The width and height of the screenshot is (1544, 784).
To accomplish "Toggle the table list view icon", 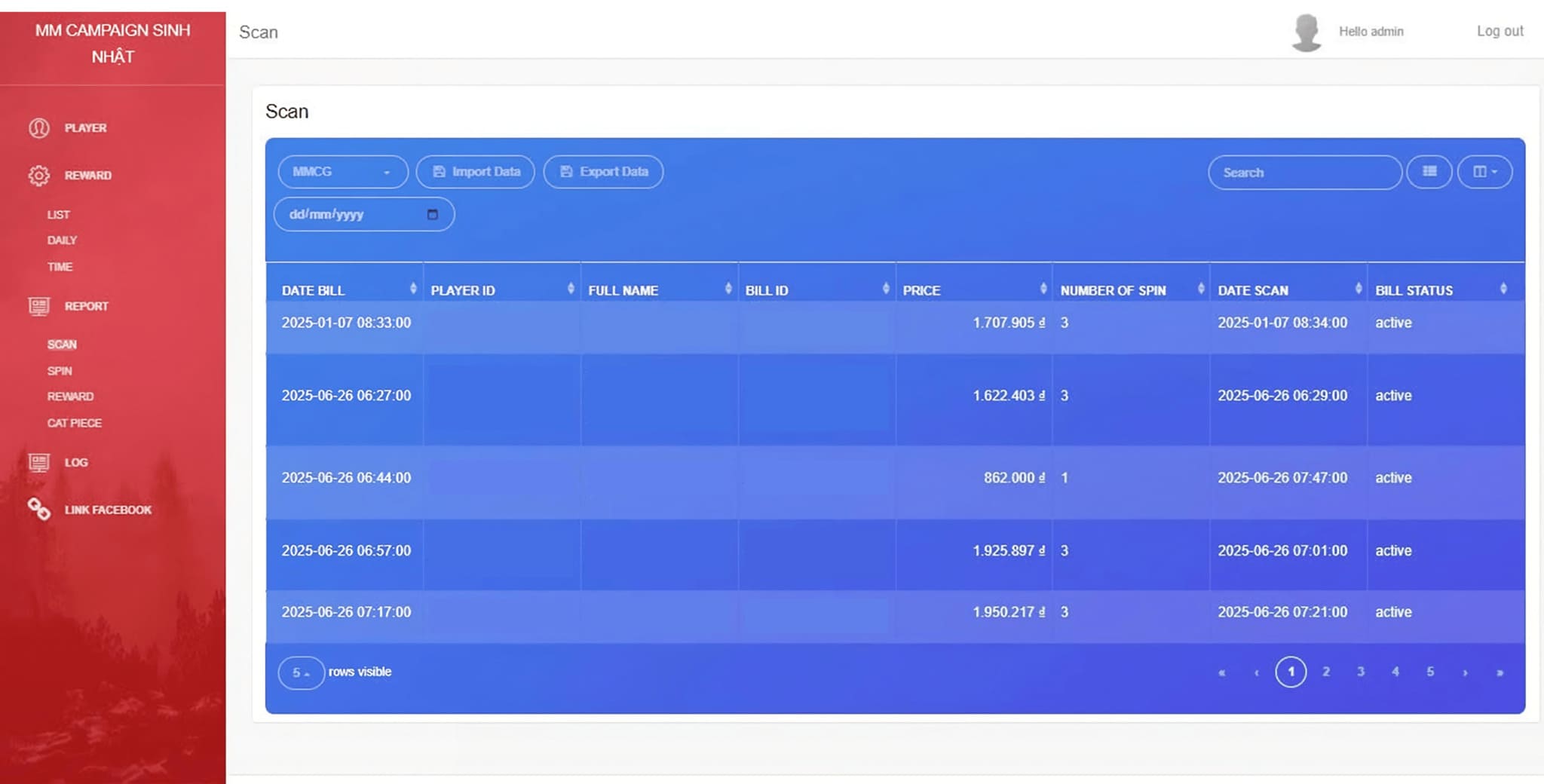I will (1429, 172).
